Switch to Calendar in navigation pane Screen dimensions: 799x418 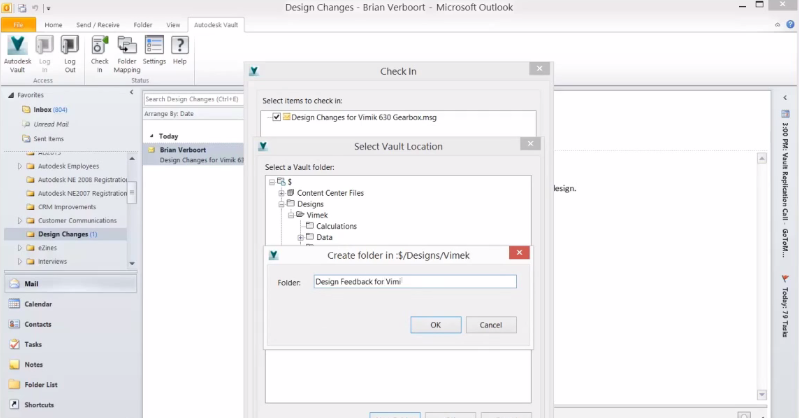71,304
